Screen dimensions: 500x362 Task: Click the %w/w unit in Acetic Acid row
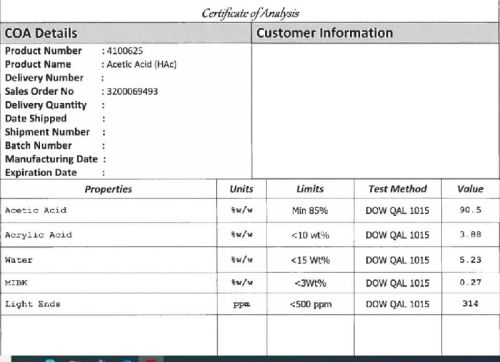(242, 210)
